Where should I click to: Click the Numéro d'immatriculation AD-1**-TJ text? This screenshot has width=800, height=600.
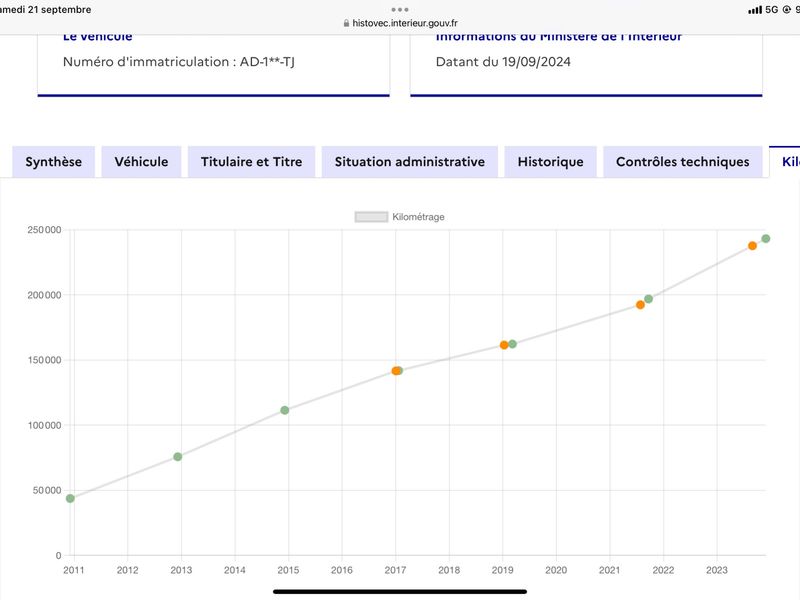[179, 62]
